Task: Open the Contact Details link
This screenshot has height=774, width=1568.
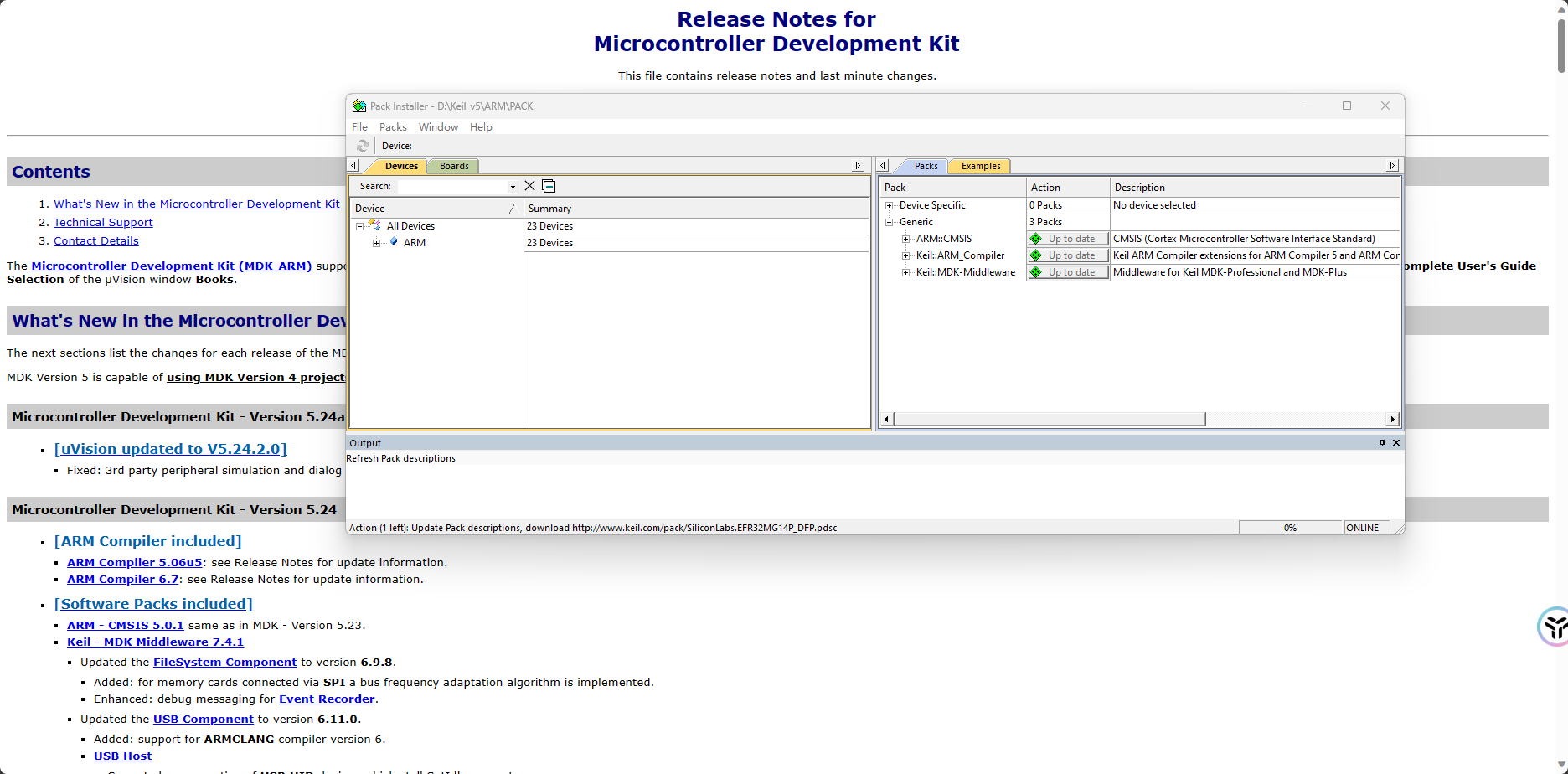Action: tap(96, 240)
